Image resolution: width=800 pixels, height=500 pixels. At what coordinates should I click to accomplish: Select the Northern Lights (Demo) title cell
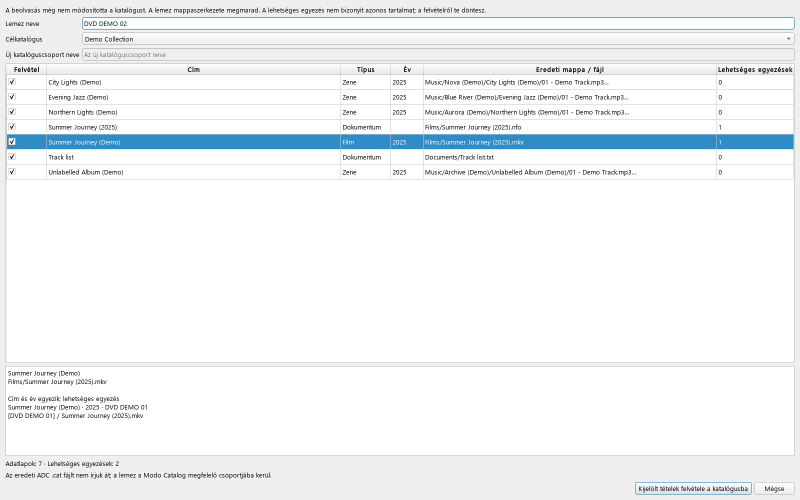(193, 112)
